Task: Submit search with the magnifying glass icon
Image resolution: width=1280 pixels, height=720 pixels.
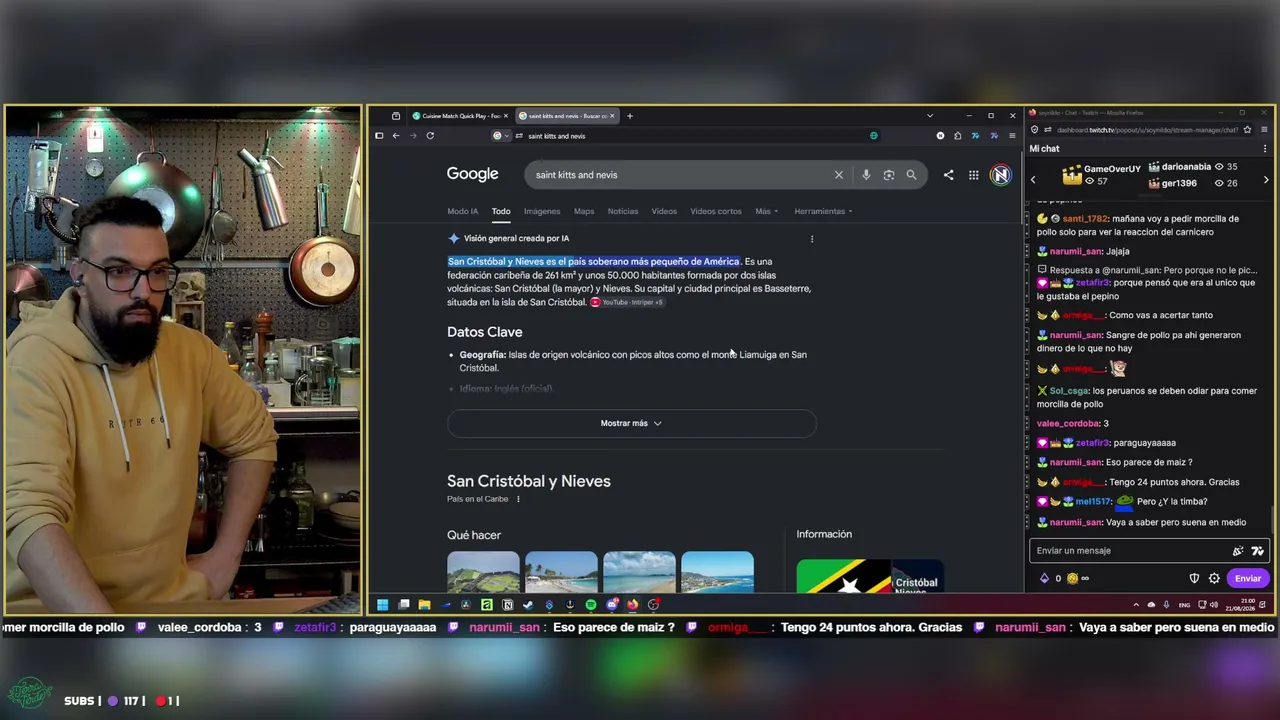Action: click(x=911, y=175)
